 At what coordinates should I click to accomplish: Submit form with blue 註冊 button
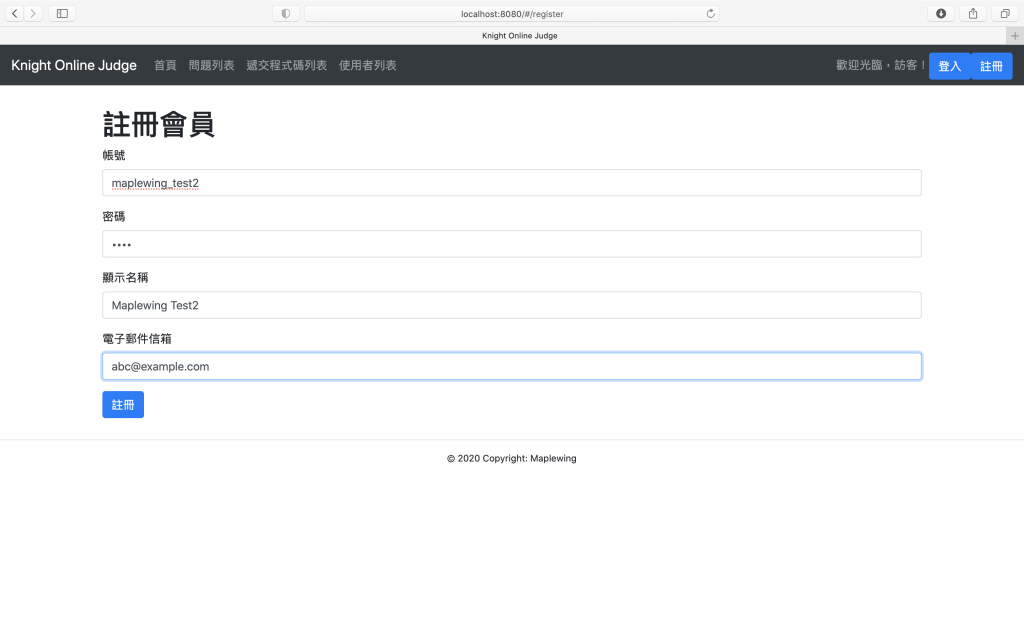coord(123,405)
